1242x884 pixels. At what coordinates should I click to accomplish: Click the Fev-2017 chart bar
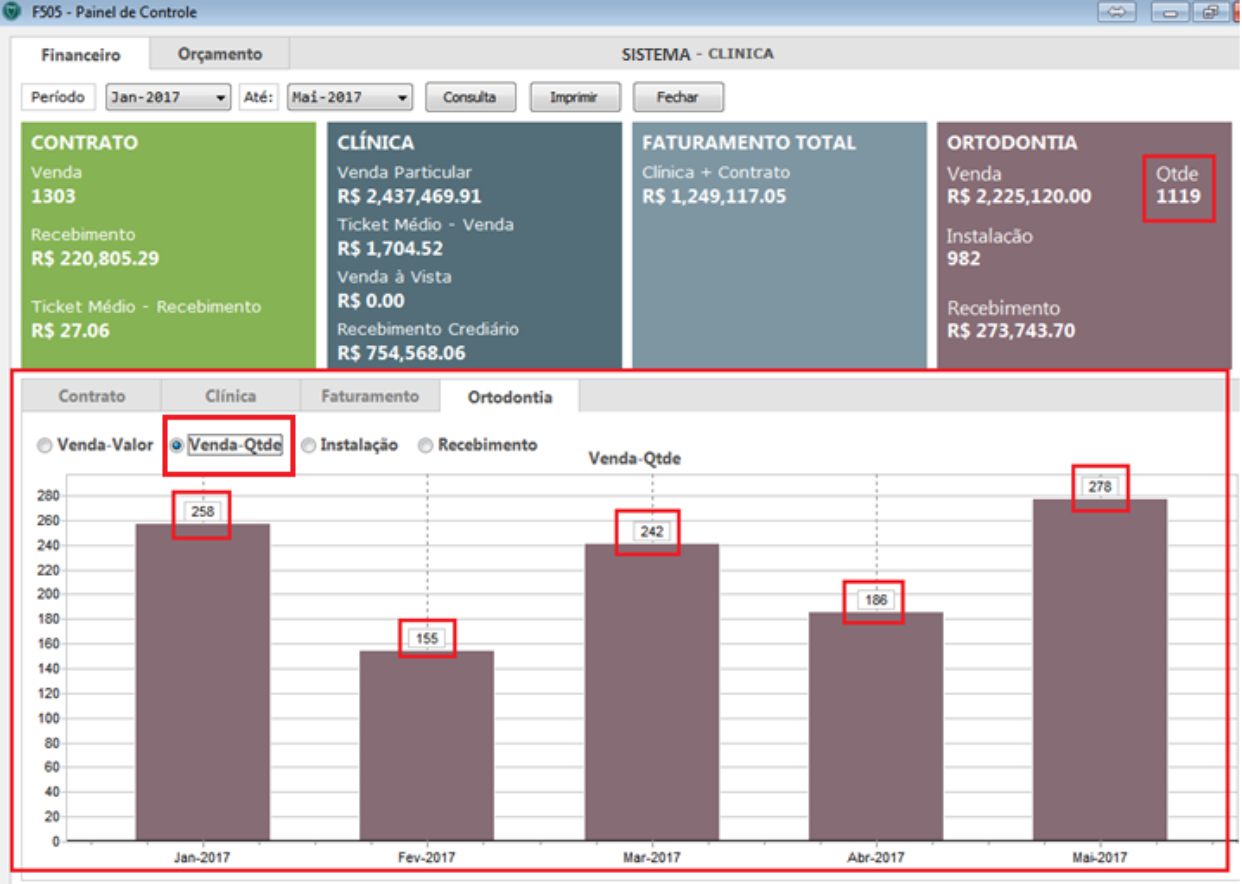[427, 746]
